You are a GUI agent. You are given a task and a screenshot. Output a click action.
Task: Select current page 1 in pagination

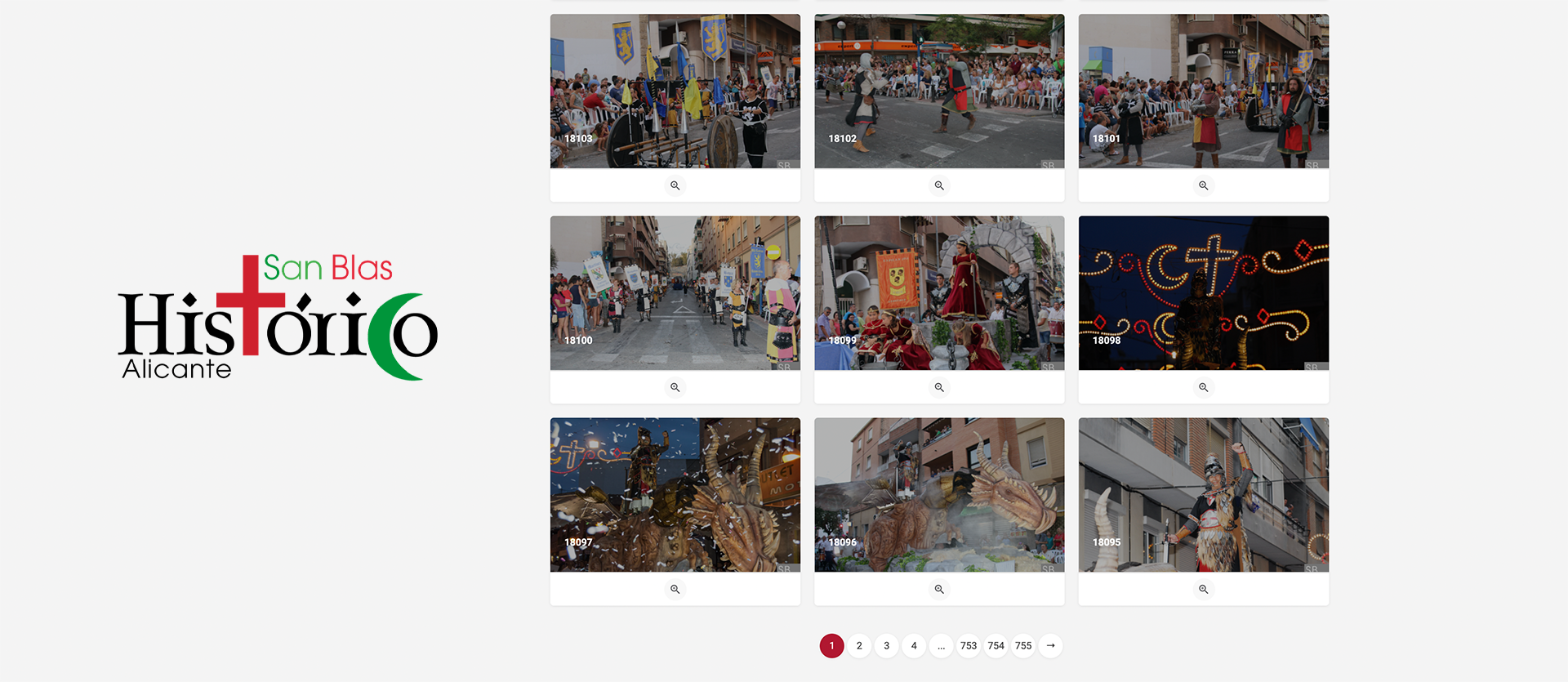point(831,645)
